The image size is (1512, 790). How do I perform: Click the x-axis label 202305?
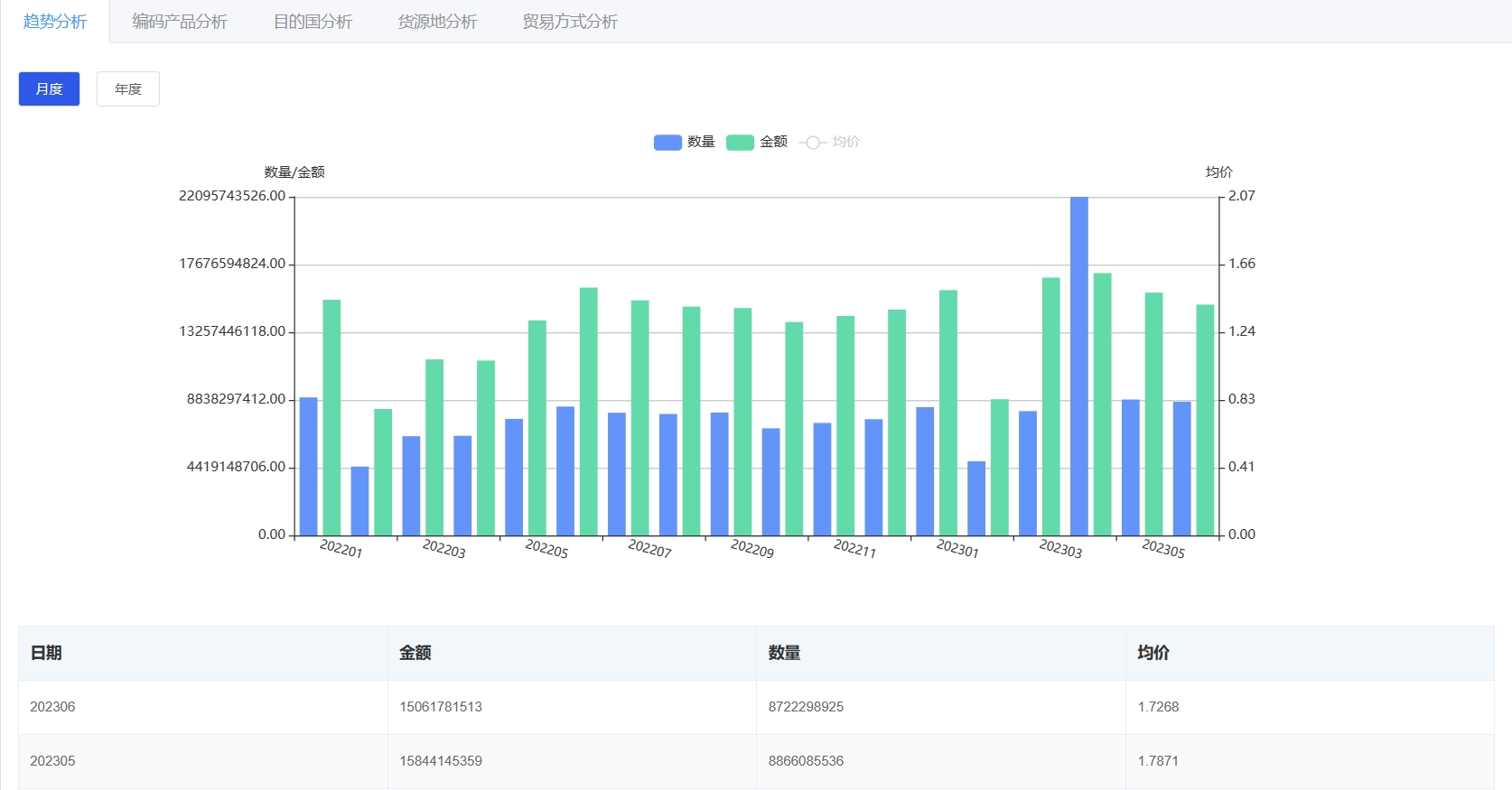tap(1163, 548)
